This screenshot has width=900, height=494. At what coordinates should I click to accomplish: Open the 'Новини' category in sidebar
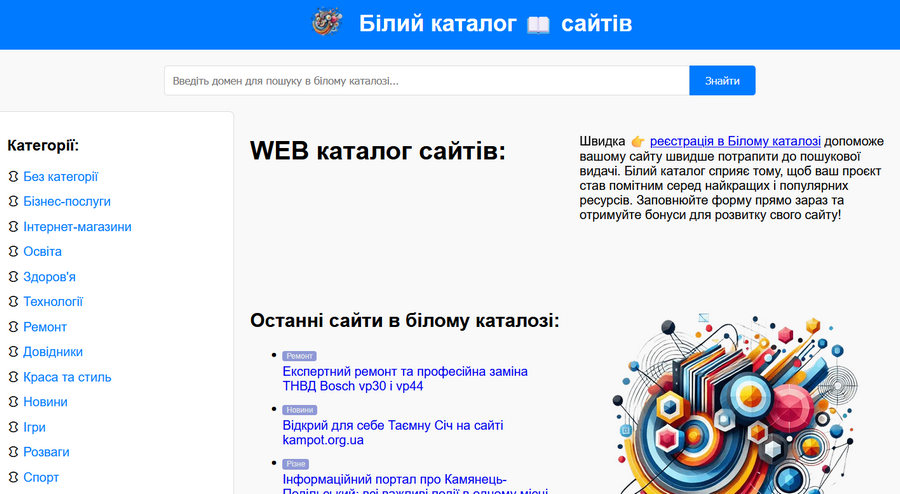click(x=45, y=402)
